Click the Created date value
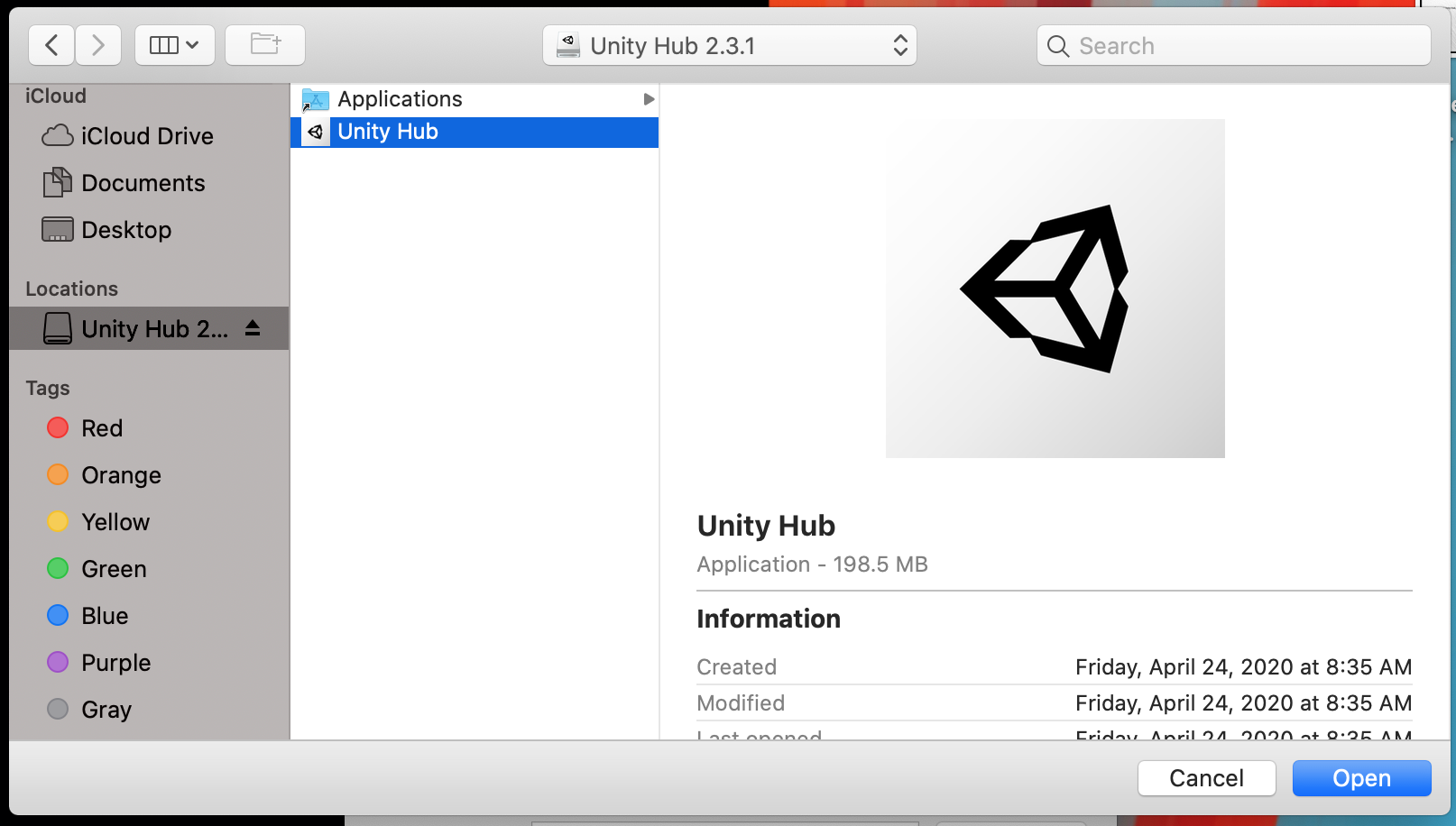The width and height of the screenshot is (1456, 826). point(1243,667)
